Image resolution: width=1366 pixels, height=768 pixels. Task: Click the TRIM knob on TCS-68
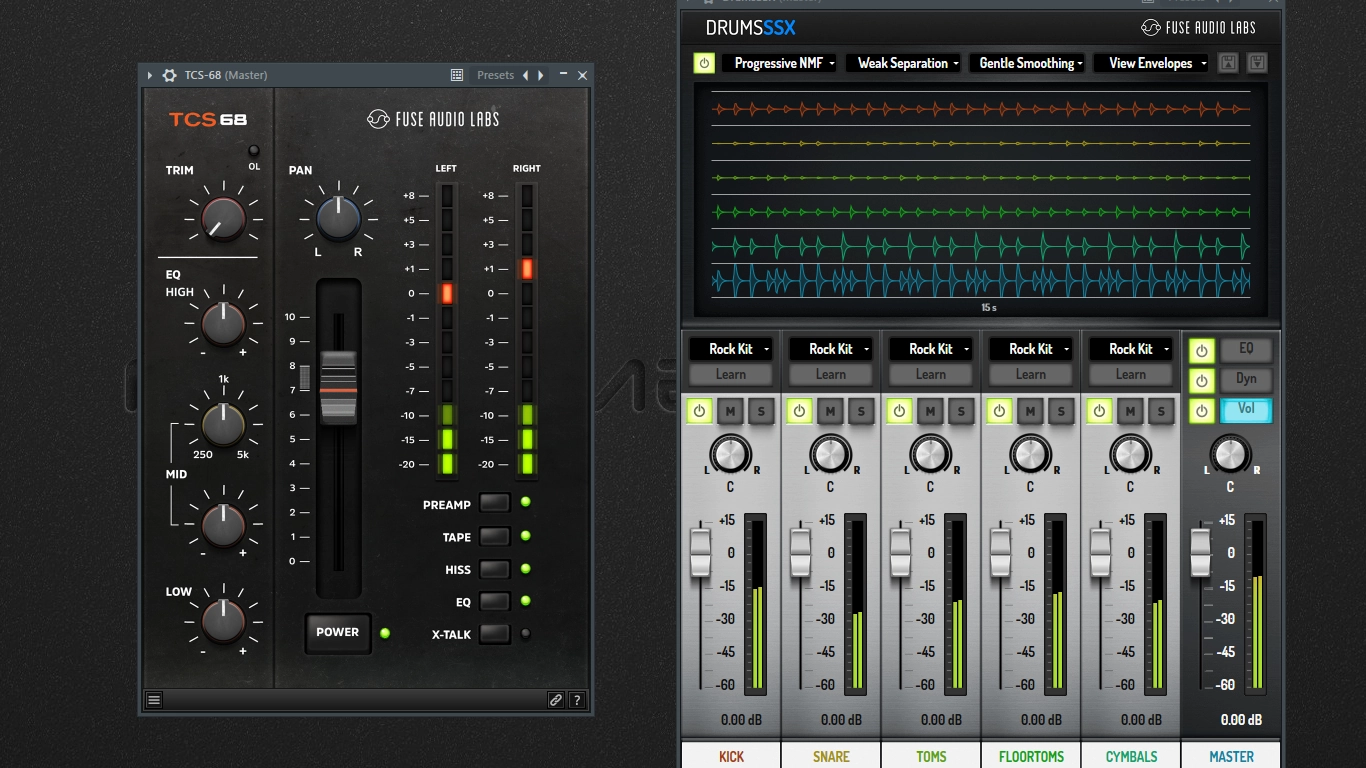tap(223, 218)
